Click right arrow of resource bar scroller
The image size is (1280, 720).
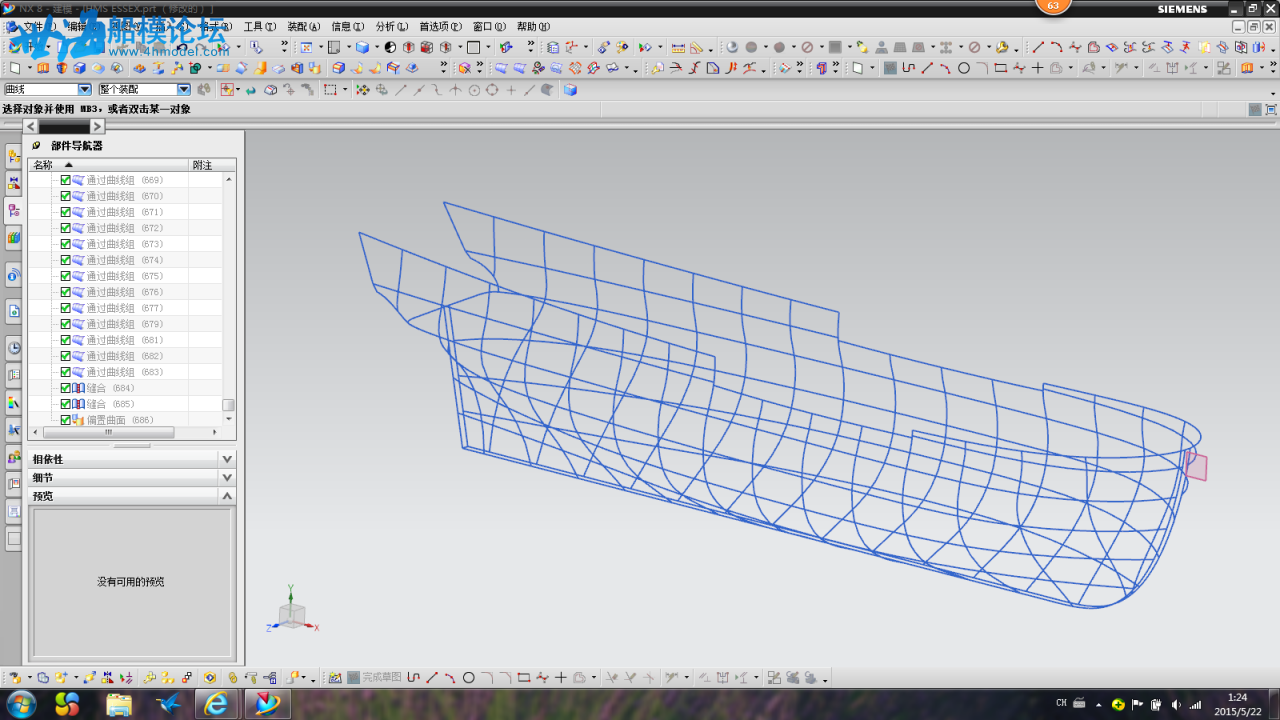click(97, 126)
